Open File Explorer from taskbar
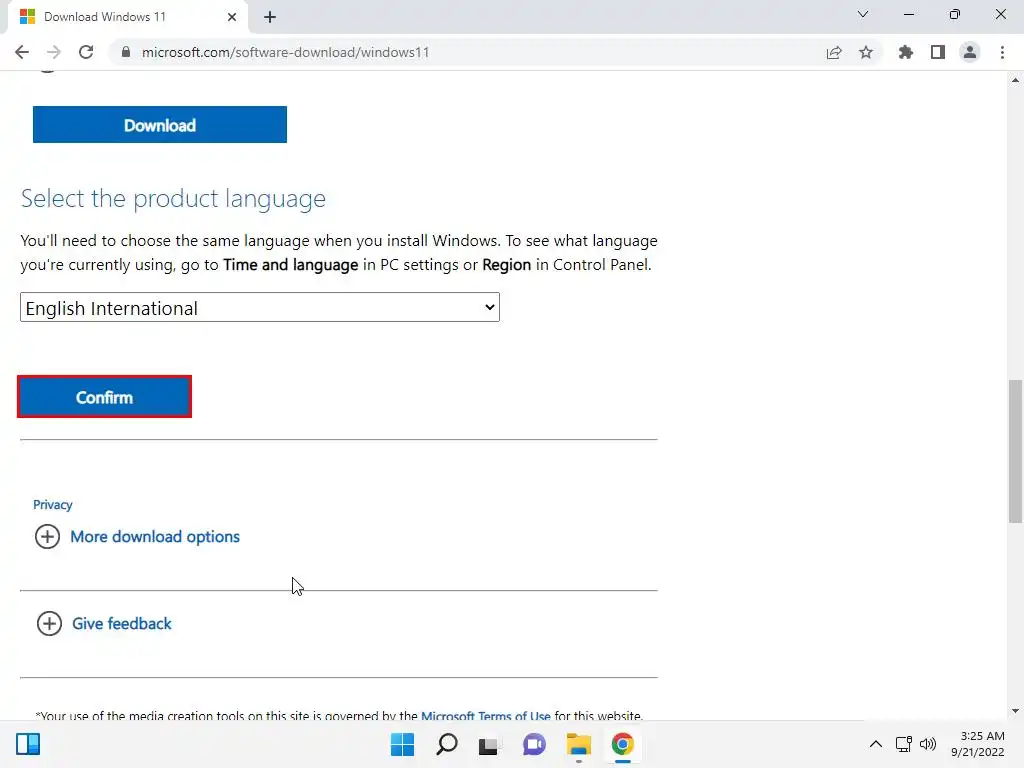 [x=579, y=744]
